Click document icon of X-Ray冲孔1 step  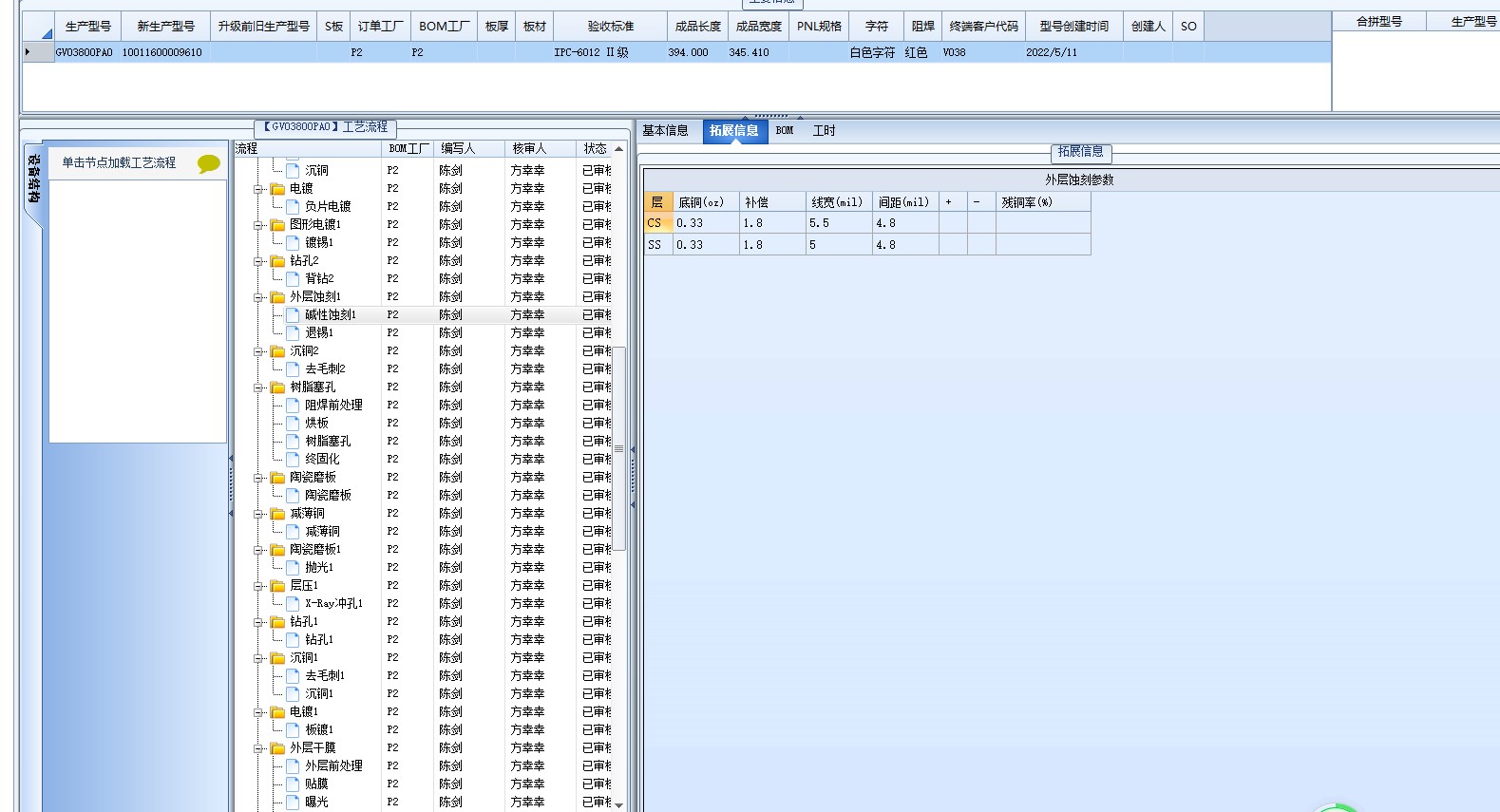click(x=293, y=603)
